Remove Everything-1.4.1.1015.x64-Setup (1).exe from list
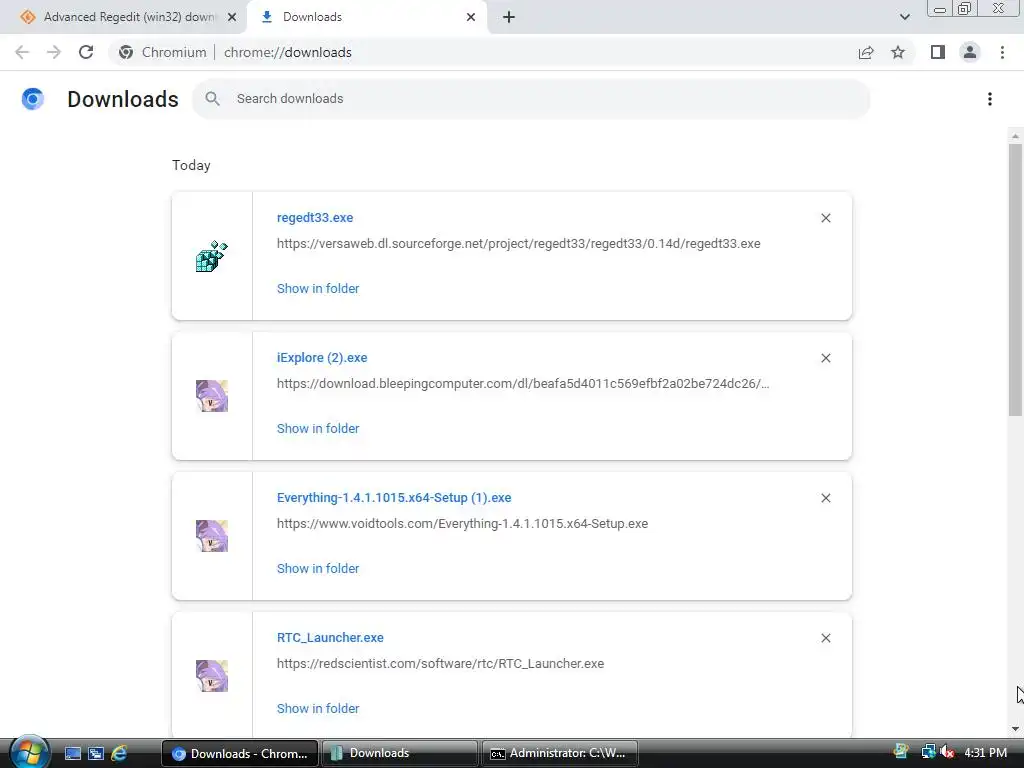Viewport: 1024px width, 768px height. point(825,498)
